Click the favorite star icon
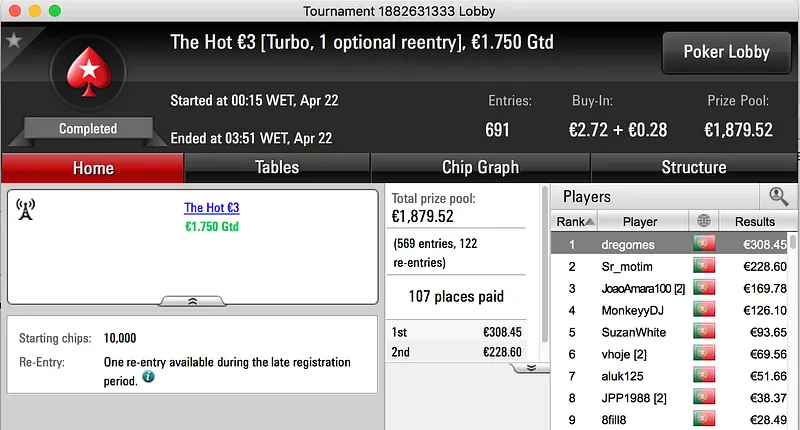This screenshot has width=800, height=430. (14, 41)
